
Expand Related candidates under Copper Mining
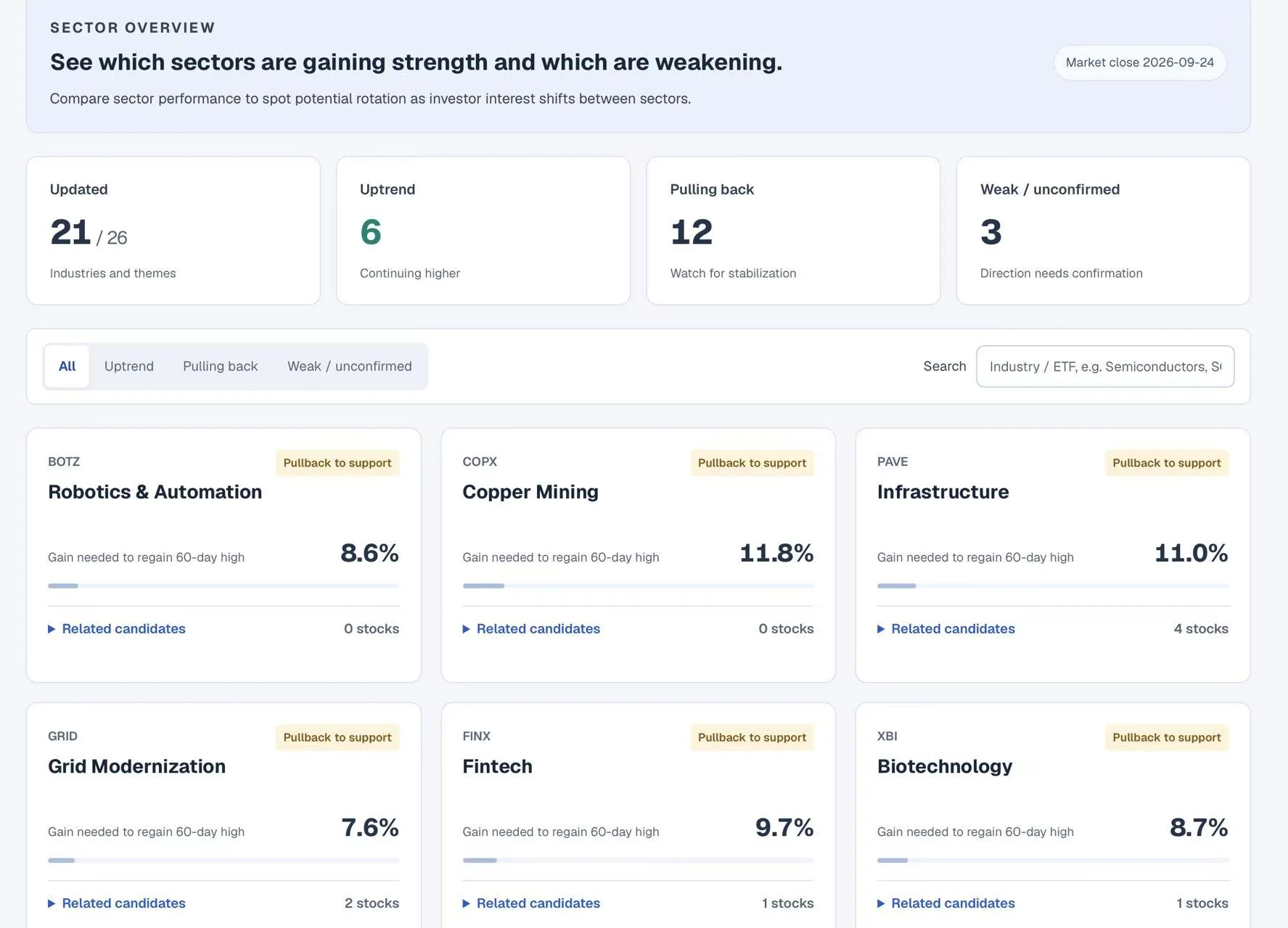click(531, 629)
